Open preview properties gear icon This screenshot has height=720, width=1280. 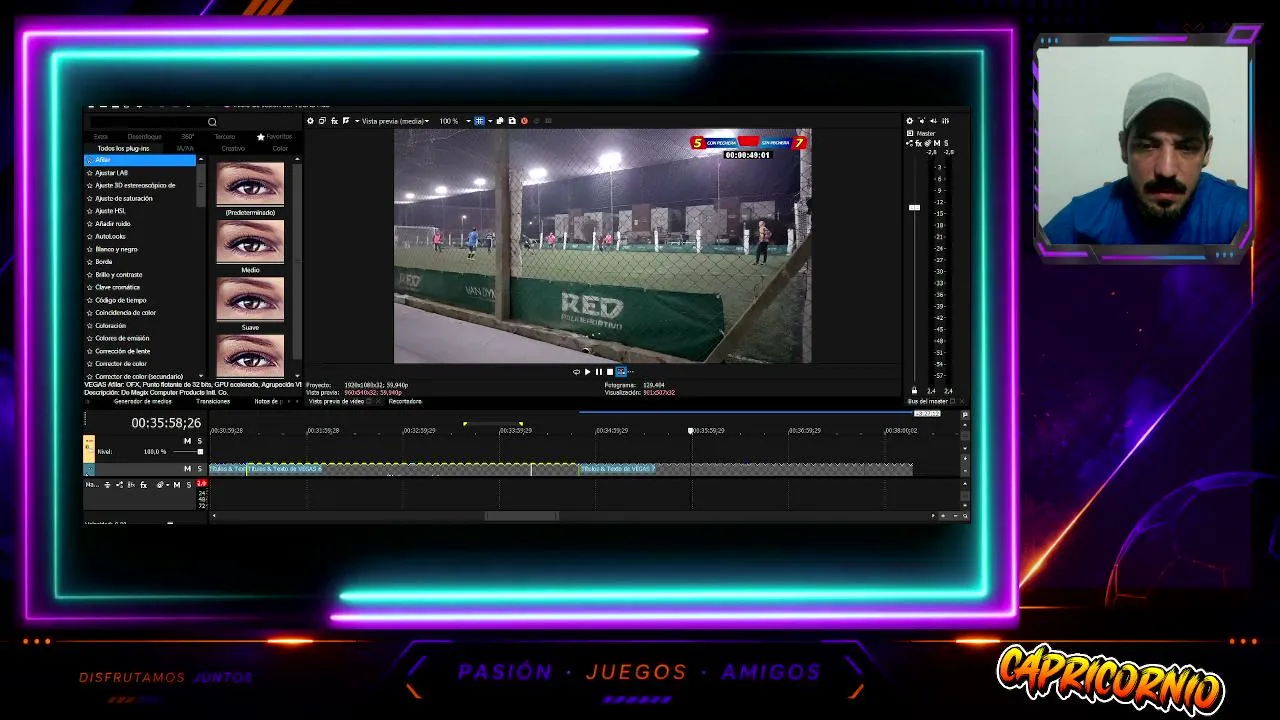(x=310, y=121)
